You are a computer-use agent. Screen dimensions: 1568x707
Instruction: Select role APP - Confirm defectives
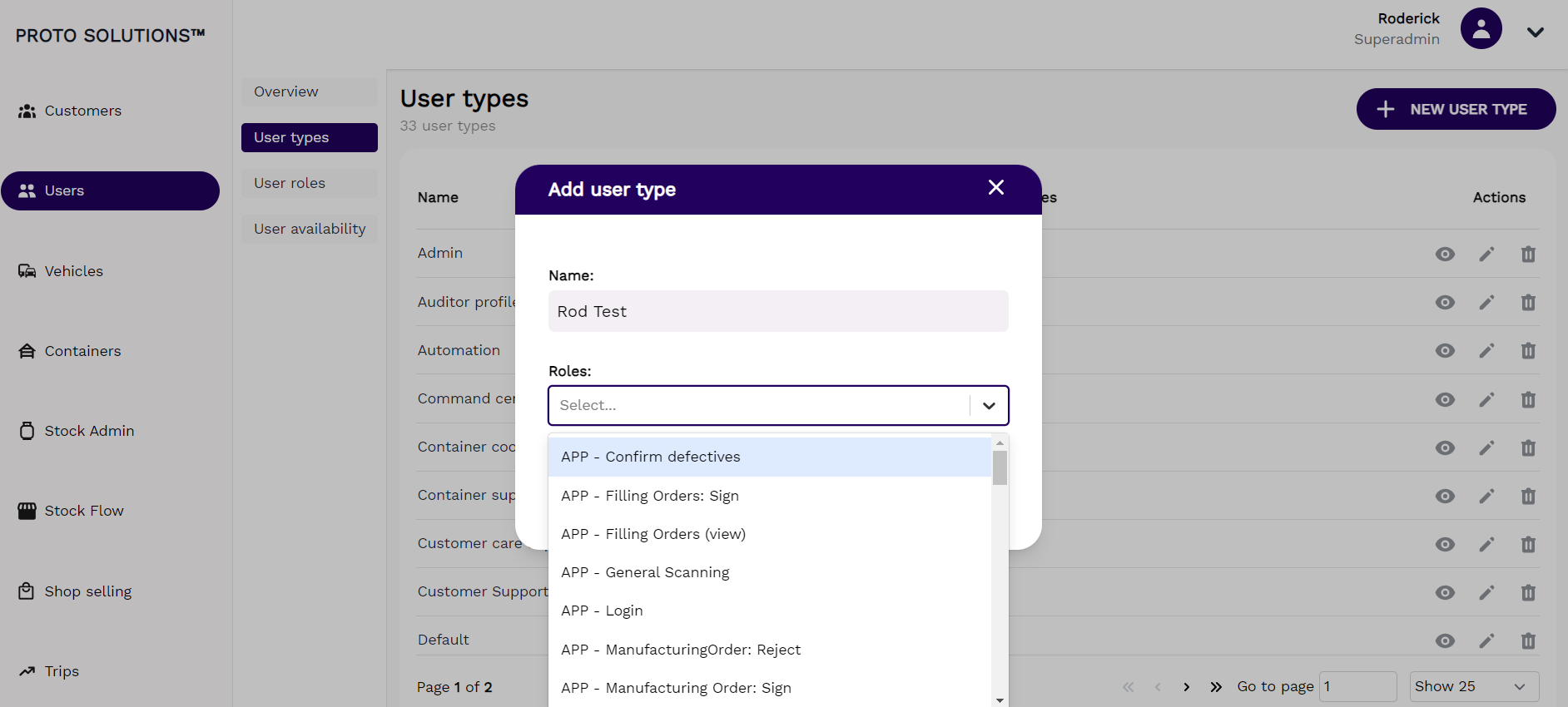tap(770, 457)
